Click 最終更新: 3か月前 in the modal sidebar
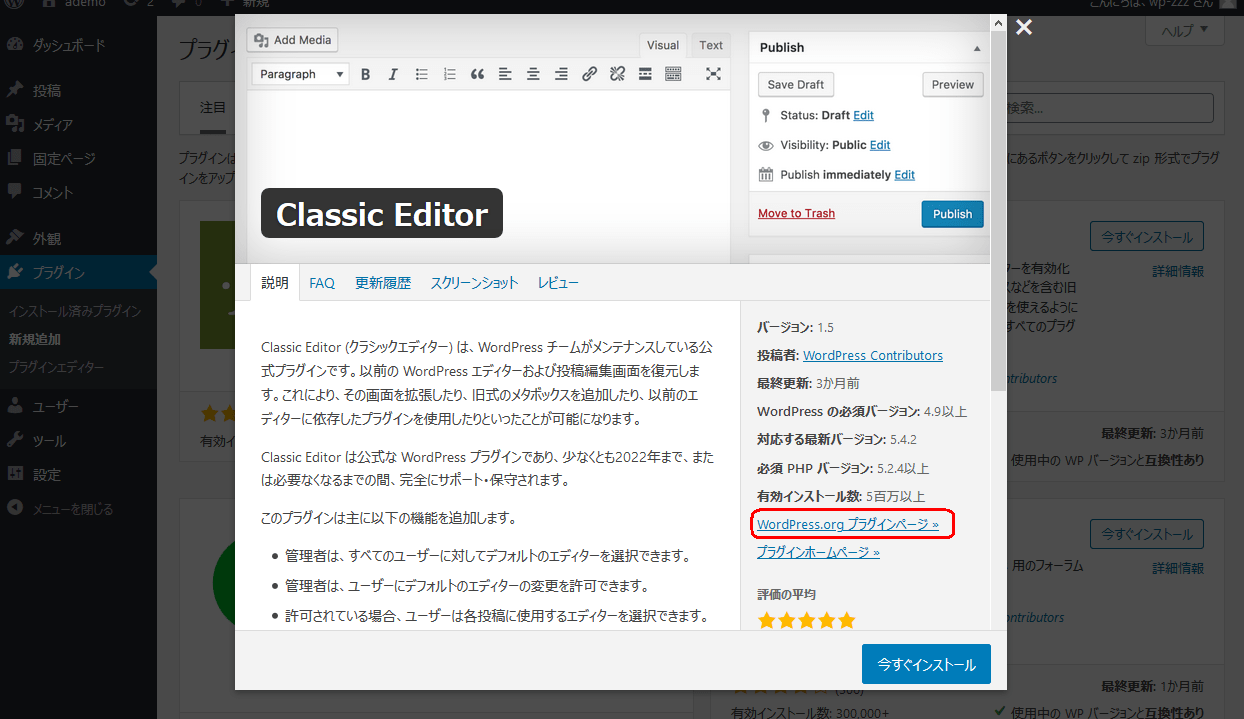Viewport: 1244px width, 719px height. tap(808, 383)
